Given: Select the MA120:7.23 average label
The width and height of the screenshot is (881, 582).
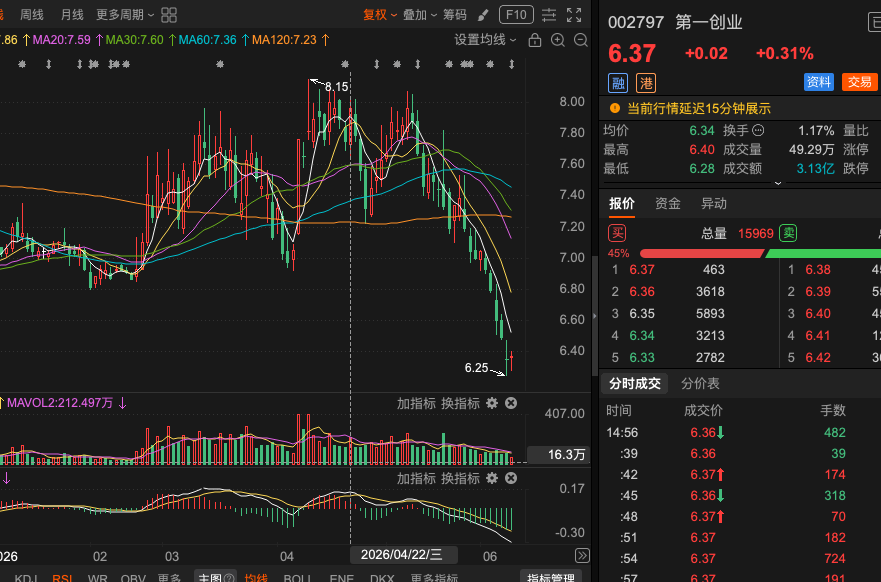Looking at the screenshot, I should pyautogui.click(x=284, y=40).
